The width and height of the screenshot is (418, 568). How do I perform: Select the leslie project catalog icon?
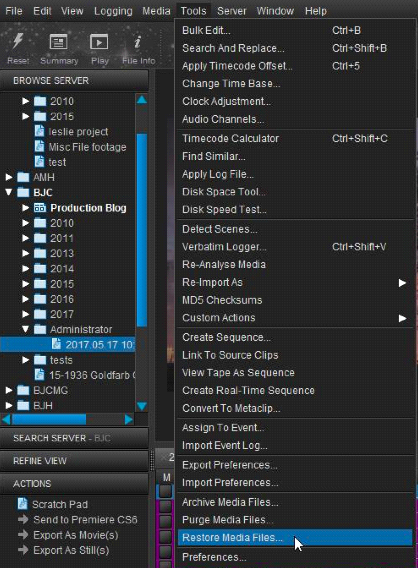[x=39, y=131]
